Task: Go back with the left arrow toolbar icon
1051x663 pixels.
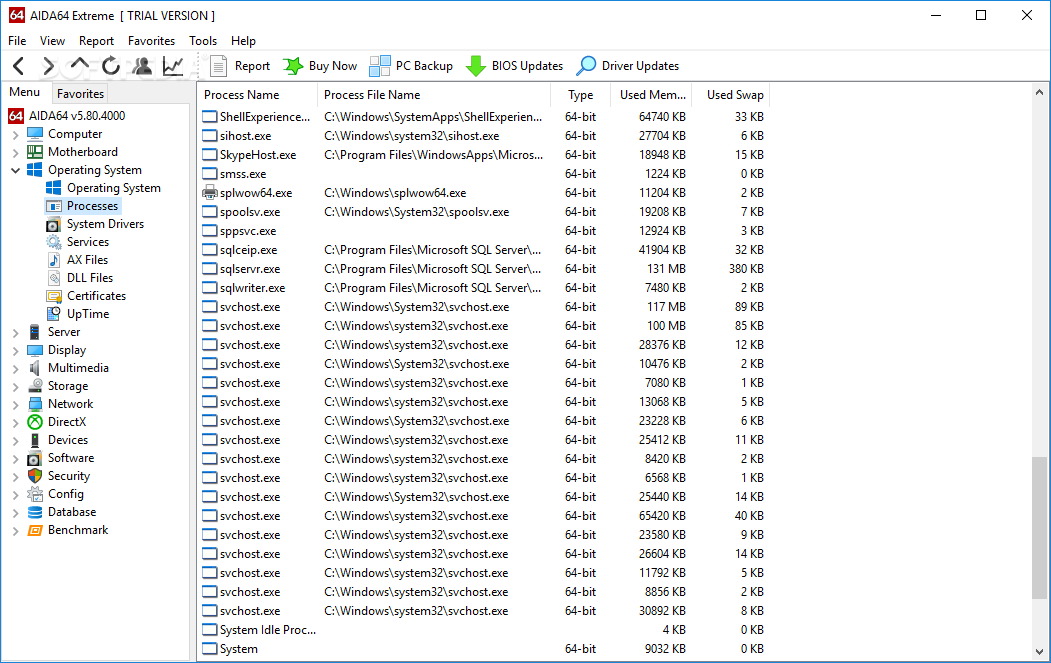Action: [x=19, y=66]
